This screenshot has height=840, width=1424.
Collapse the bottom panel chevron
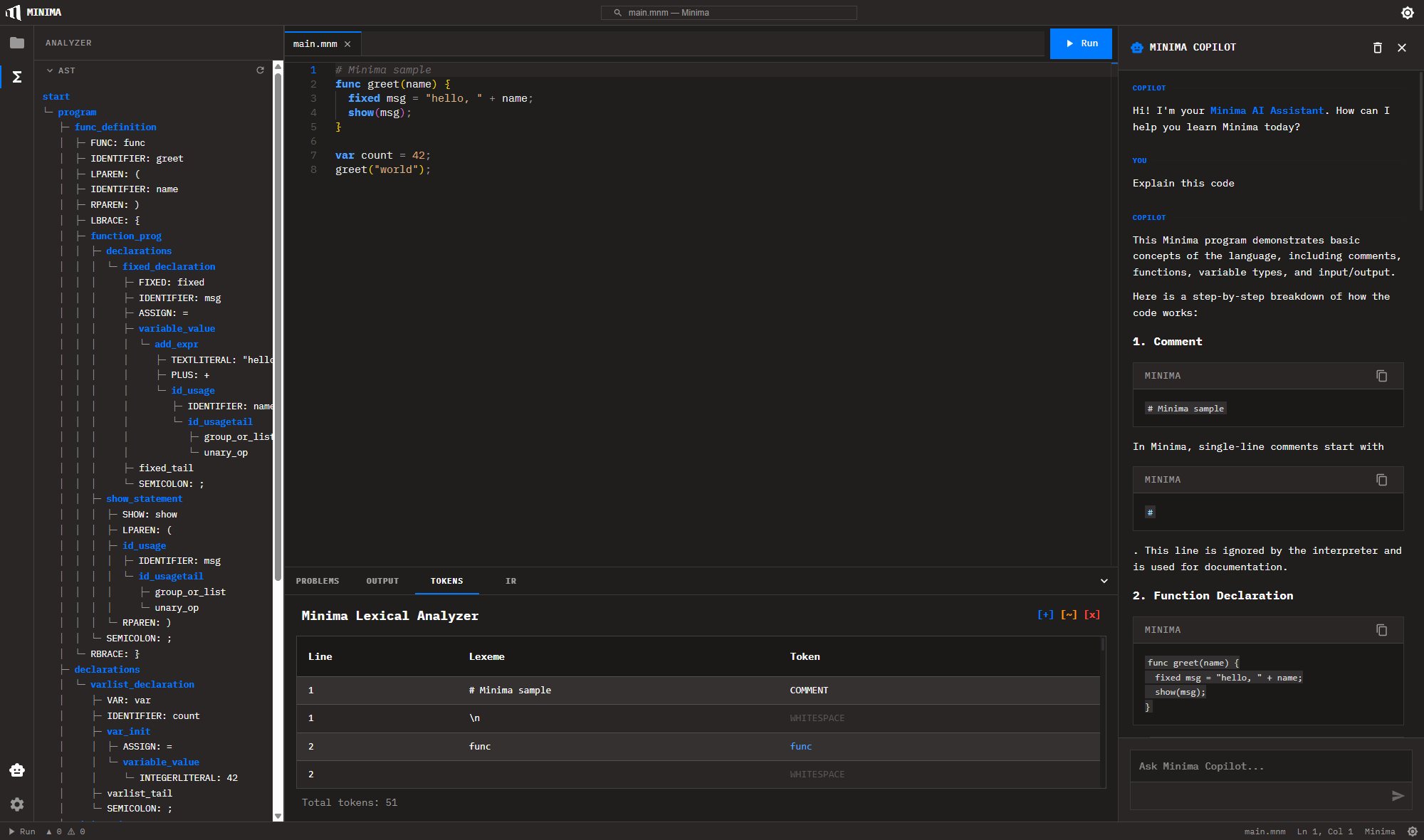pyautogui.click(x=1104, y=581)
